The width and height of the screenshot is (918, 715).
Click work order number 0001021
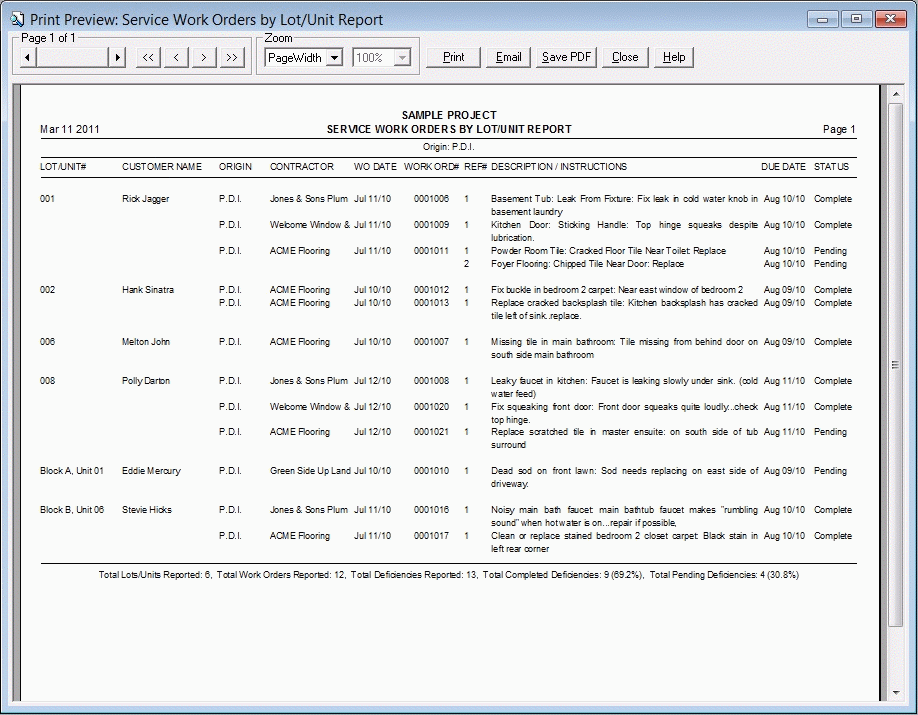coord(431,432)
